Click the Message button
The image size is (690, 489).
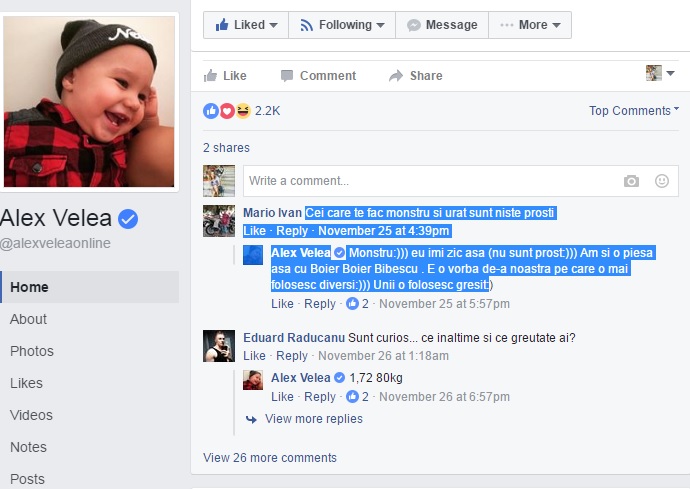tap(442, 25)
